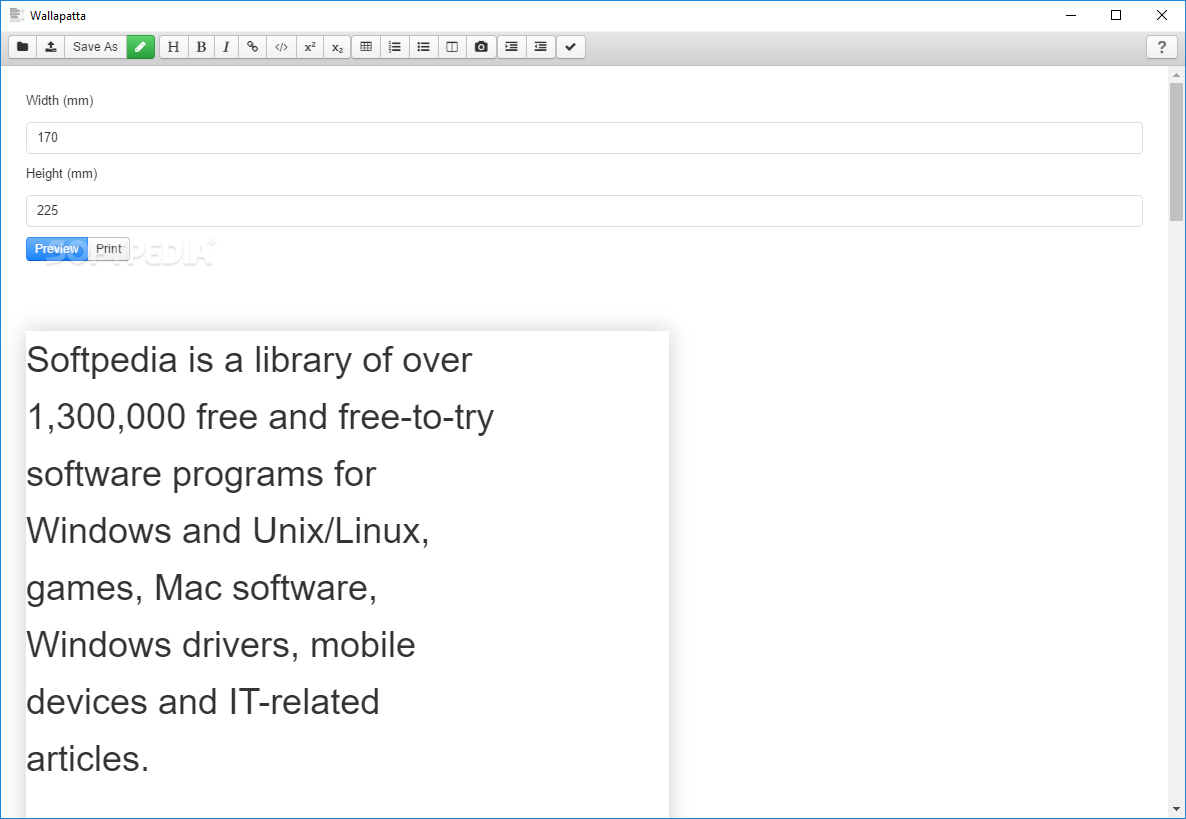The height and width of the screenshot is (819, 1186).
Task: Click the text 'Softpedia is a library of over'
Action: pyautogui.click(x=250, y=360)
